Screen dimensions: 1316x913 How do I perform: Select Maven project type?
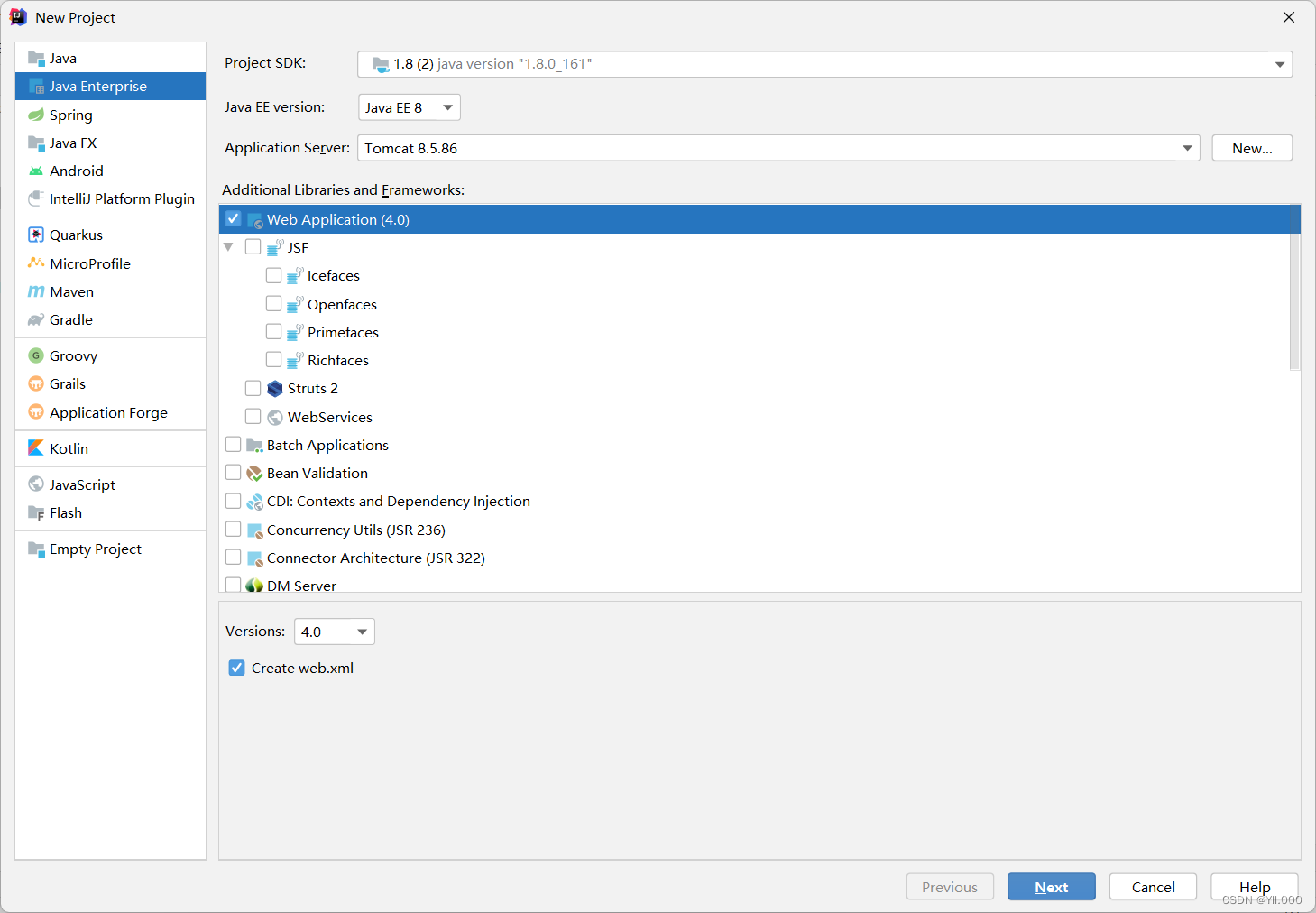[x=111, y=291]
